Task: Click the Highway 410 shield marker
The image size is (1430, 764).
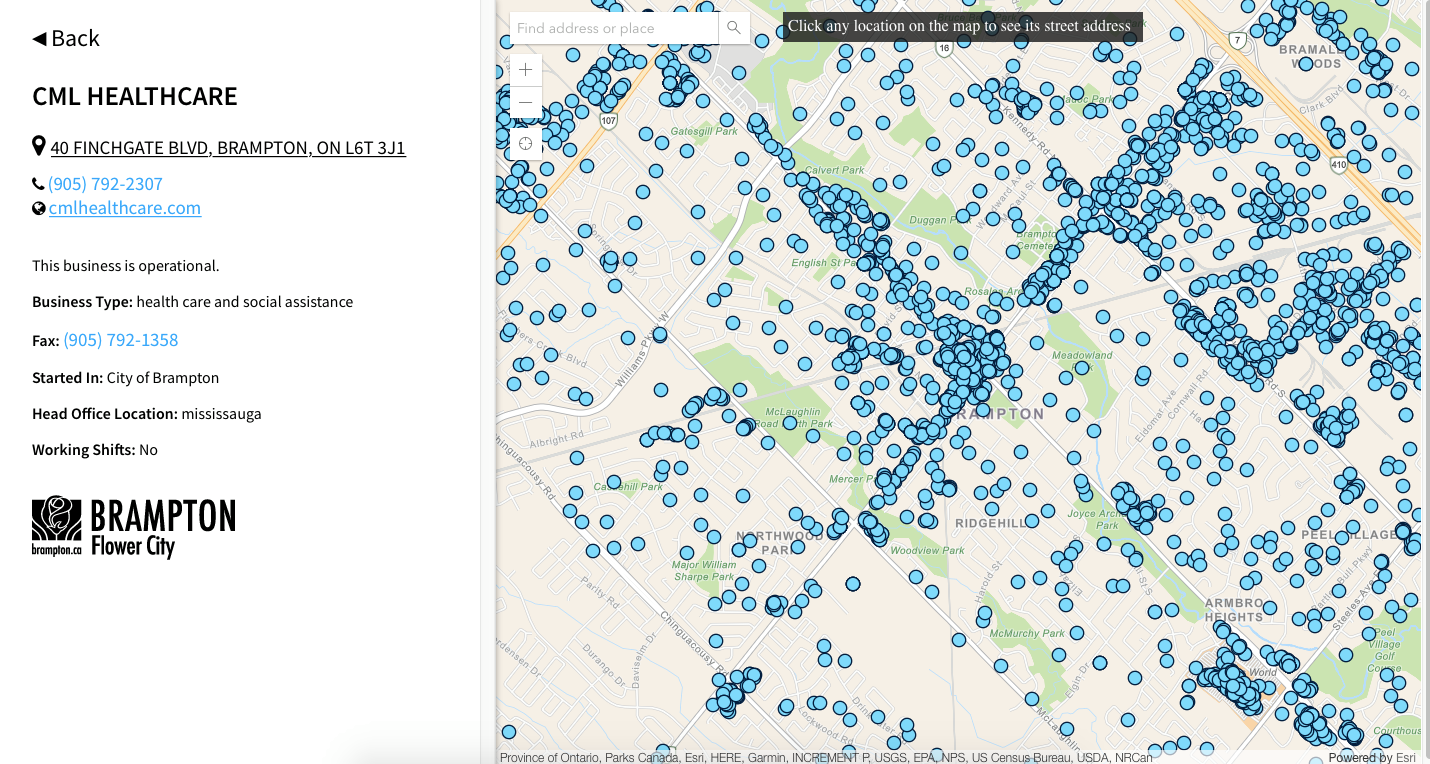Action: point(1339,163)
